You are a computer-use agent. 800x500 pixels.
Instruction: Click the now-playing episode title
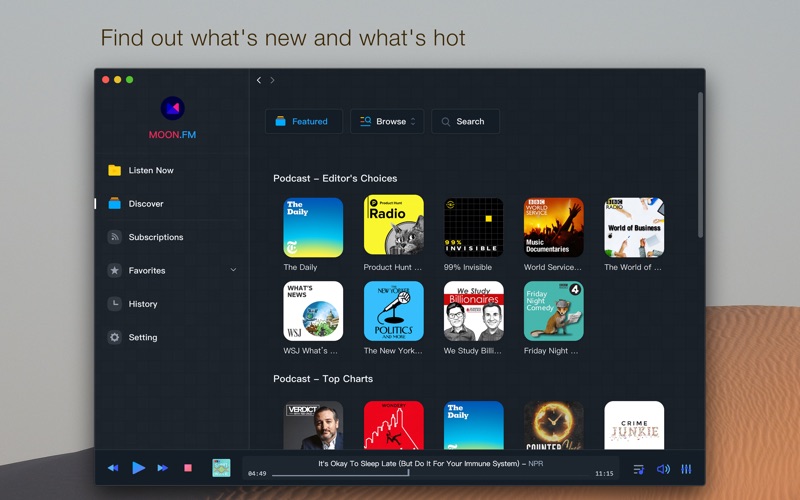click(x=431, y=464)
